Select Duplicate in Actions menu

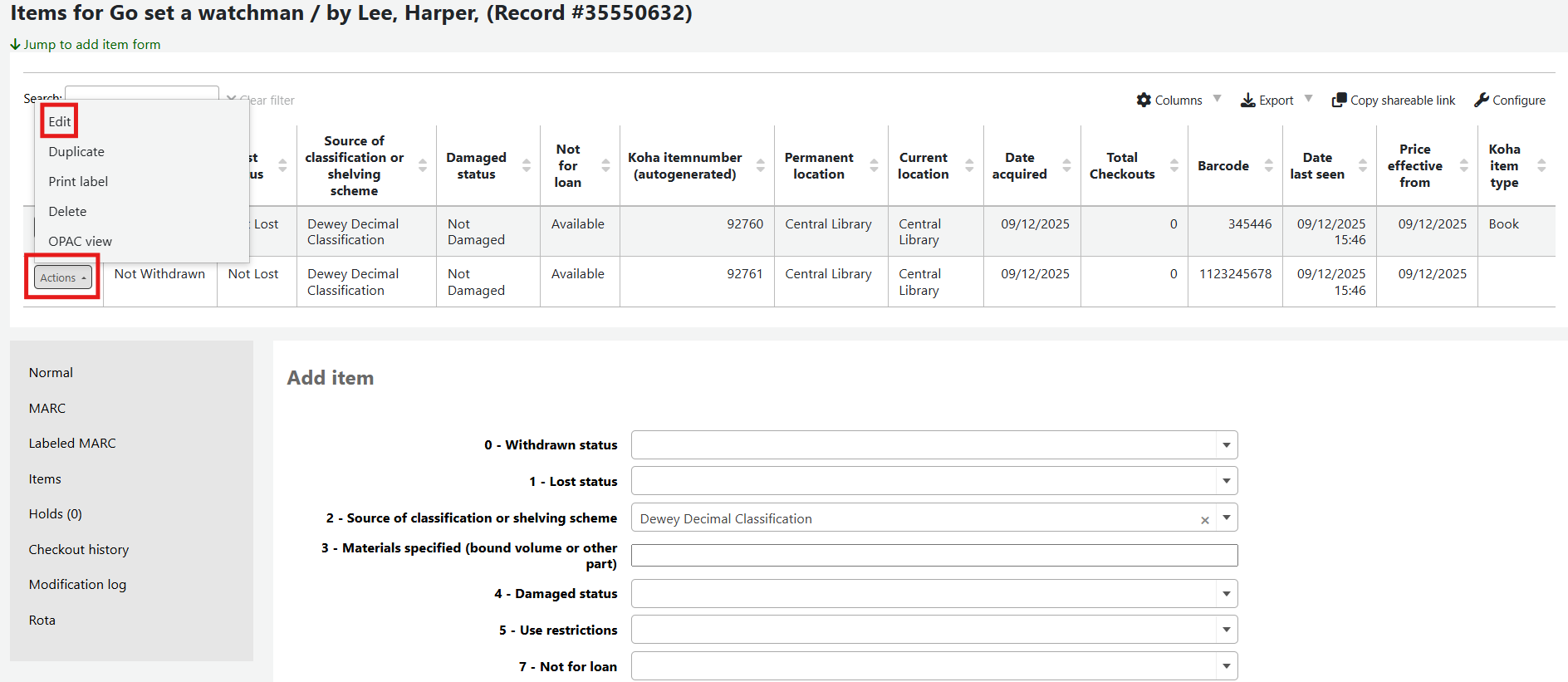[x=76, y=152]
